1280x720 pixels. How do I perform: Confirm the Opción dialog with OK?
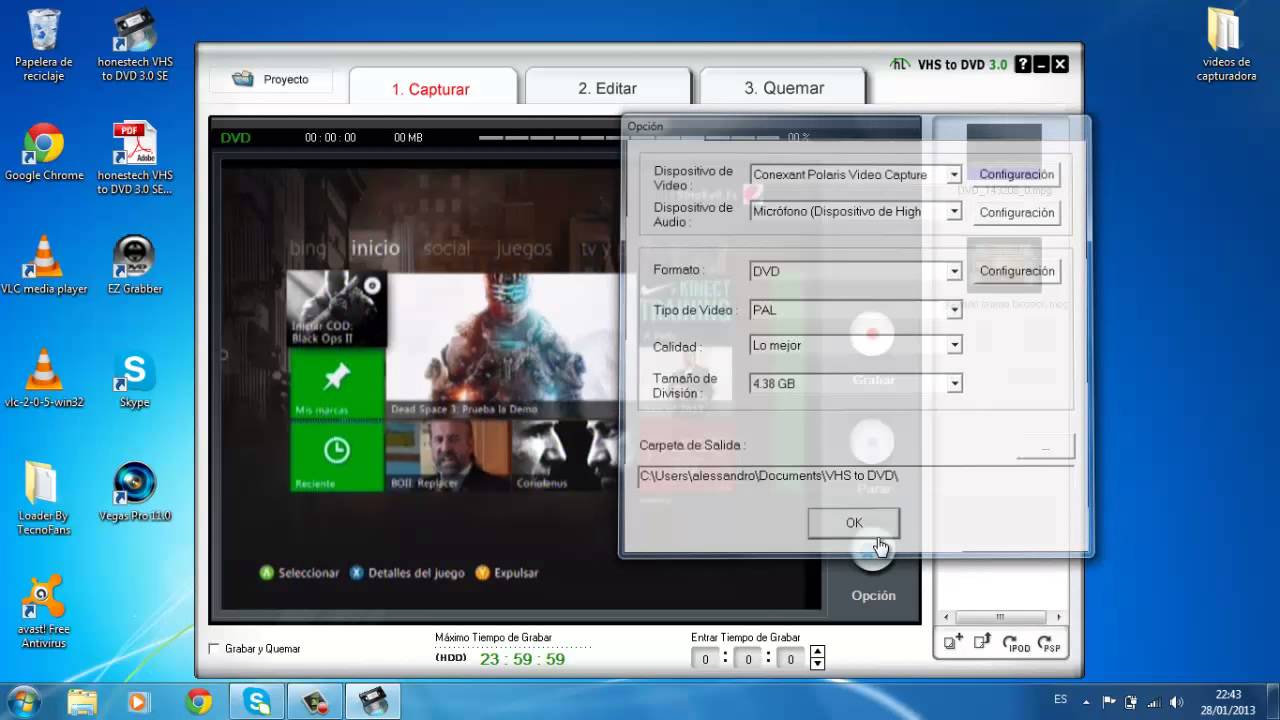(854, 523)
